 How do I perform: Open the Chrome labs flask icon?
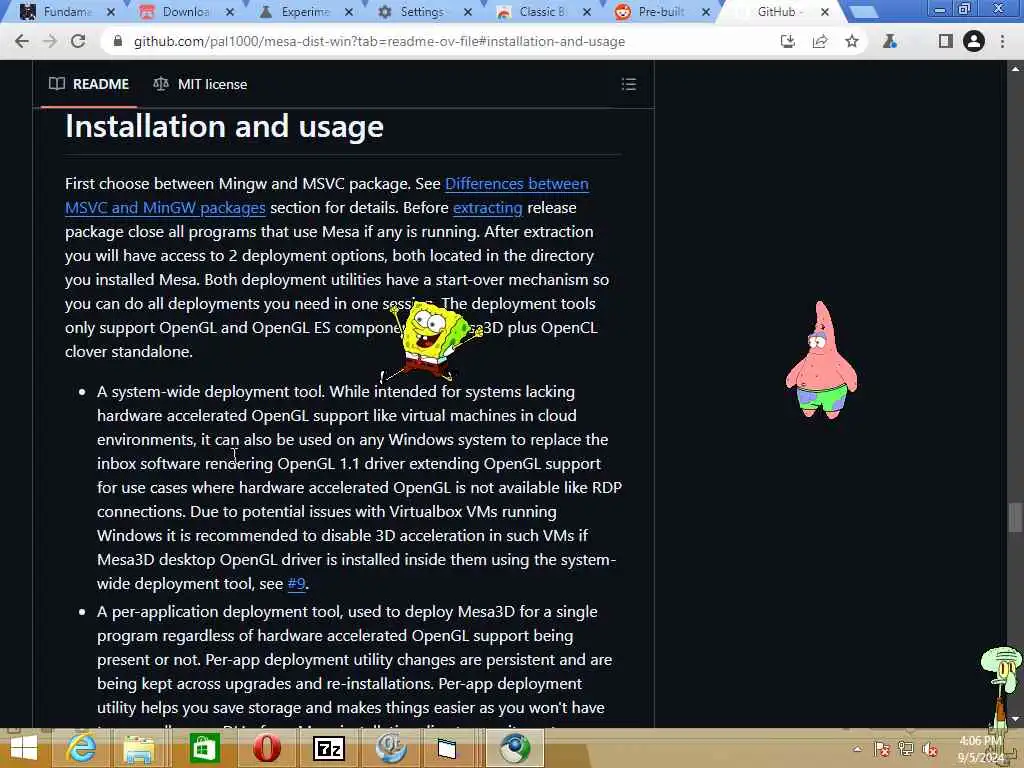coord(889,41)
